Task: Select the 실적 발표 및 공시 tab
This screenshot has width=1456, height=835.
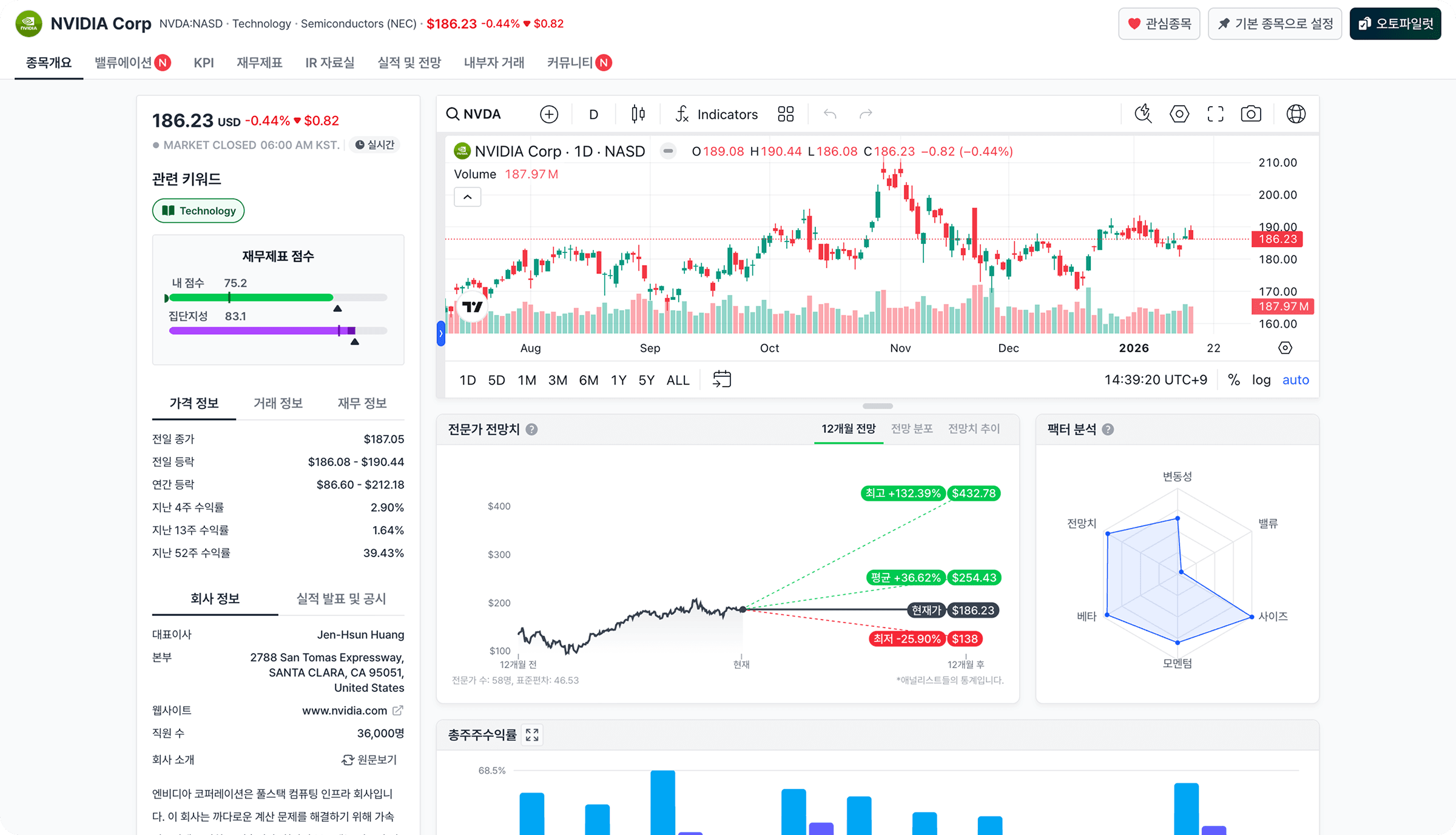Action: (x=341, y=599)
